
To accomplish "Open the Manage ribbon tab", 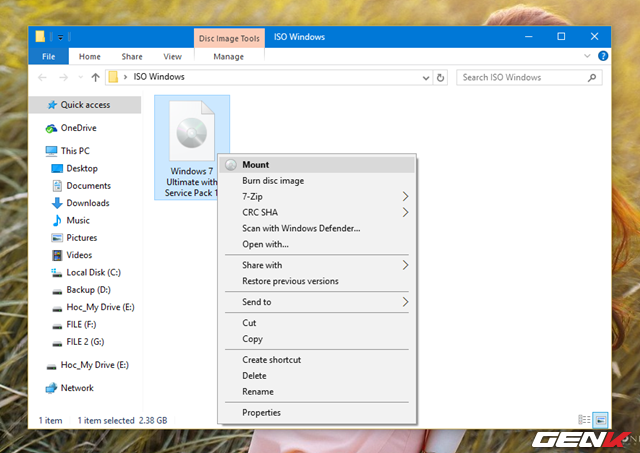I will tap(229, 57).
